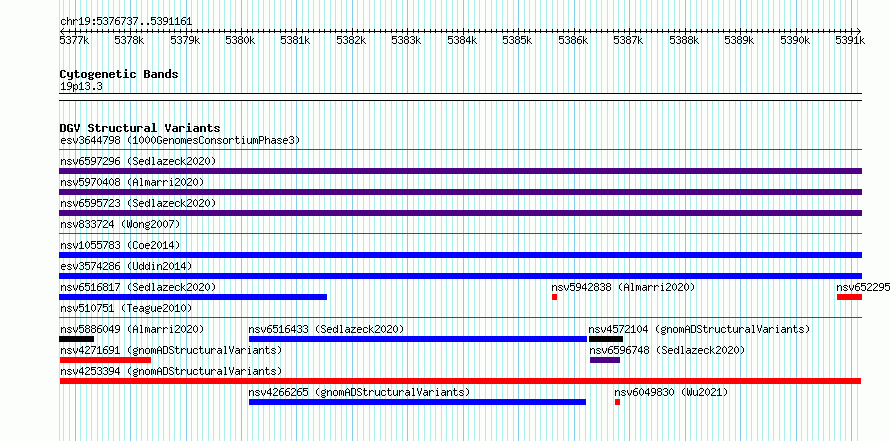This screenshot has width=890, height=441.
Task: Click the esv3644798 variant label
Action: (x=180, y=140)
